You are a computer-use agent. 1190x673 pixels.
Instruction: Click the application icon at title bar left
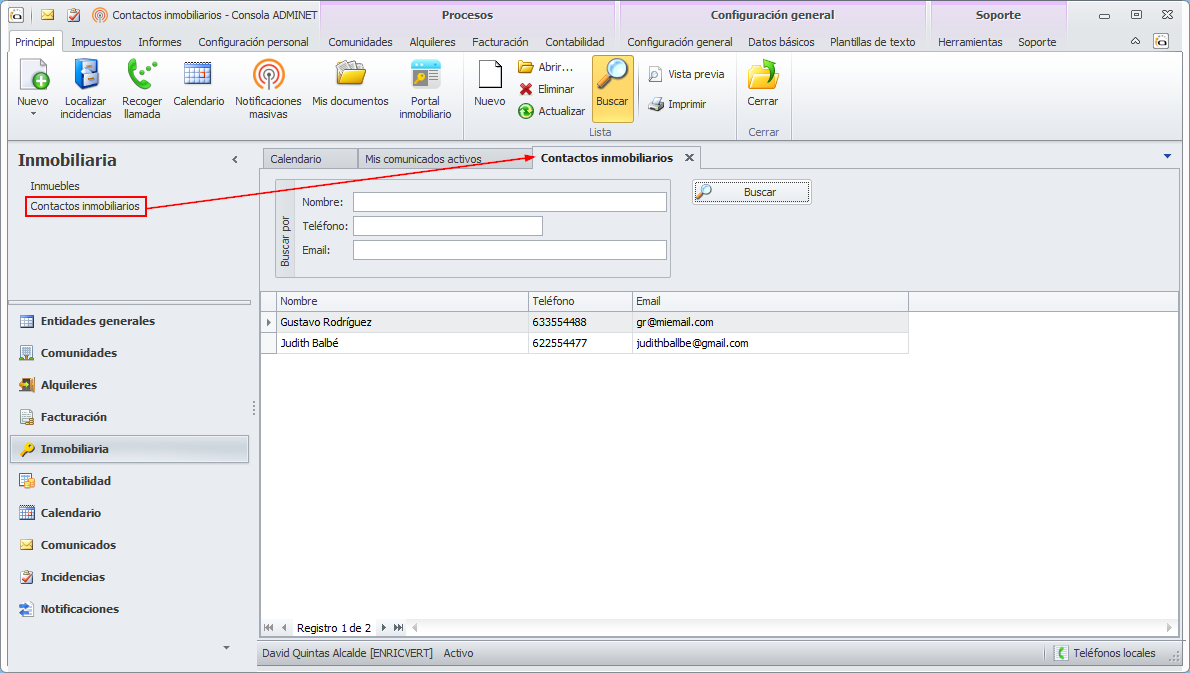point(16,14)
